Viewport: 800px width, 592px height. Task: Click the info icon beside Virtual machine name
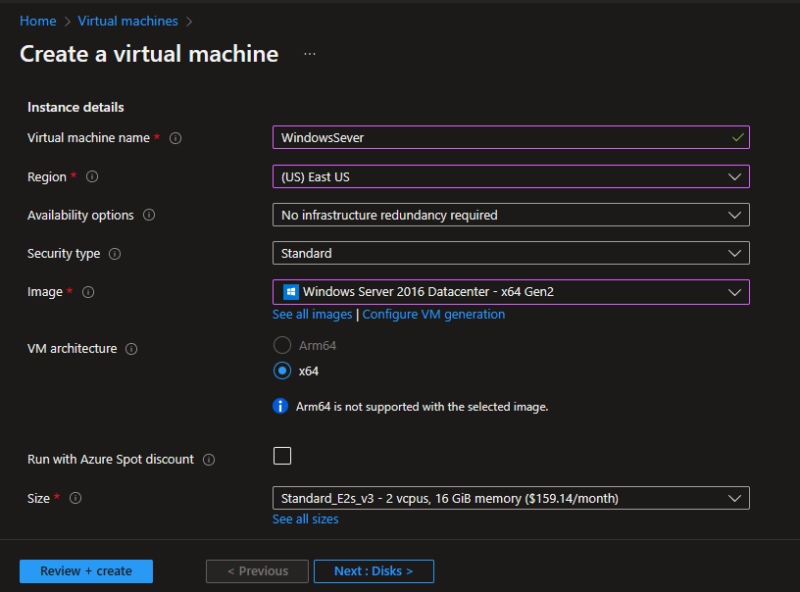point(175,138)
